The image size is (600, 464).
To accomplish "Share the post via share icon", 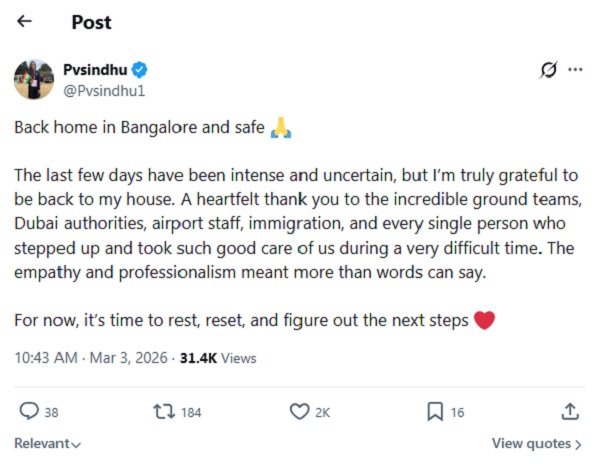I will [x=569, y=411].
